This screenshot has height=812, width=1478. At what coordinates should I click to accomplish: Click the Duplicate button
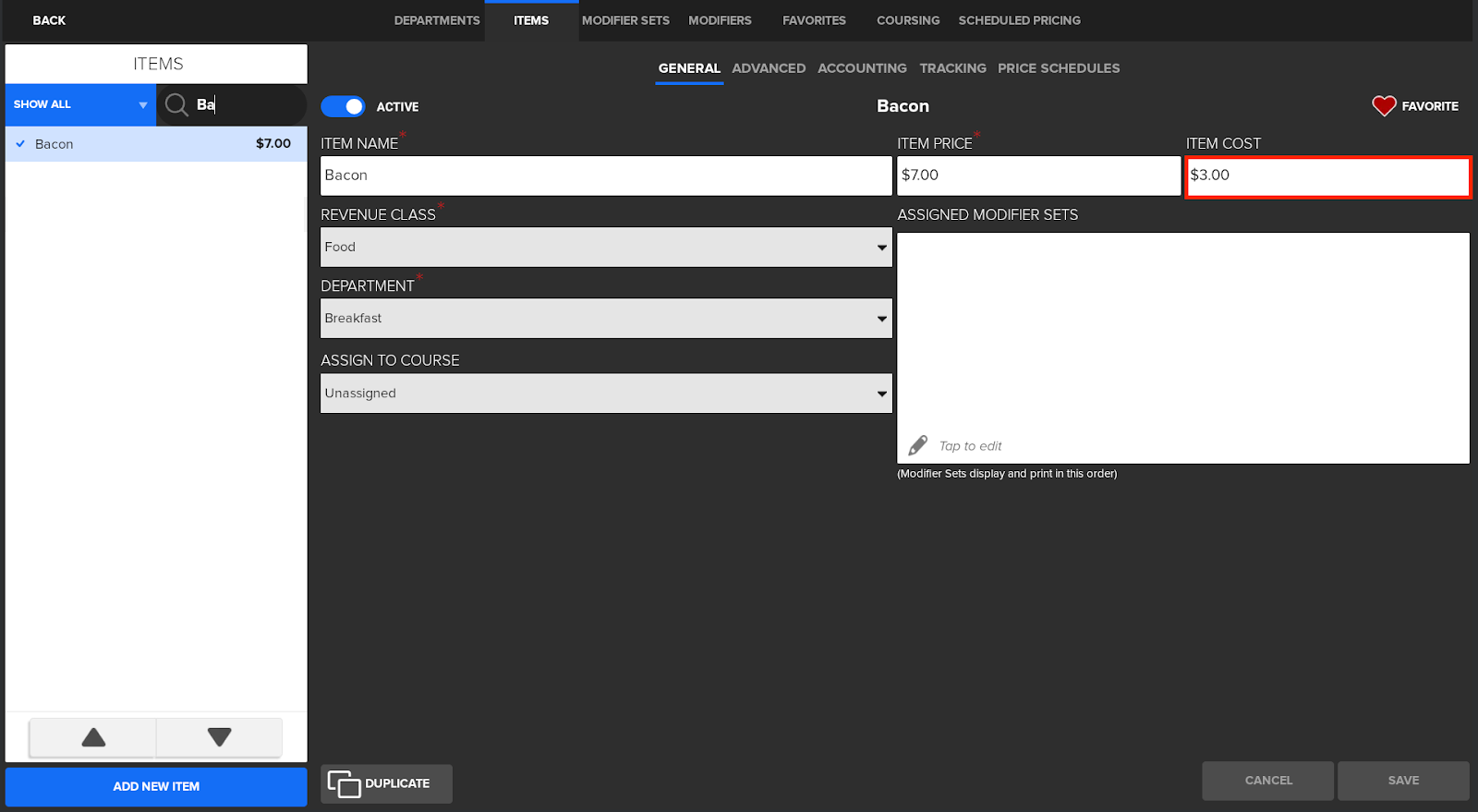[x=386, y=783]
